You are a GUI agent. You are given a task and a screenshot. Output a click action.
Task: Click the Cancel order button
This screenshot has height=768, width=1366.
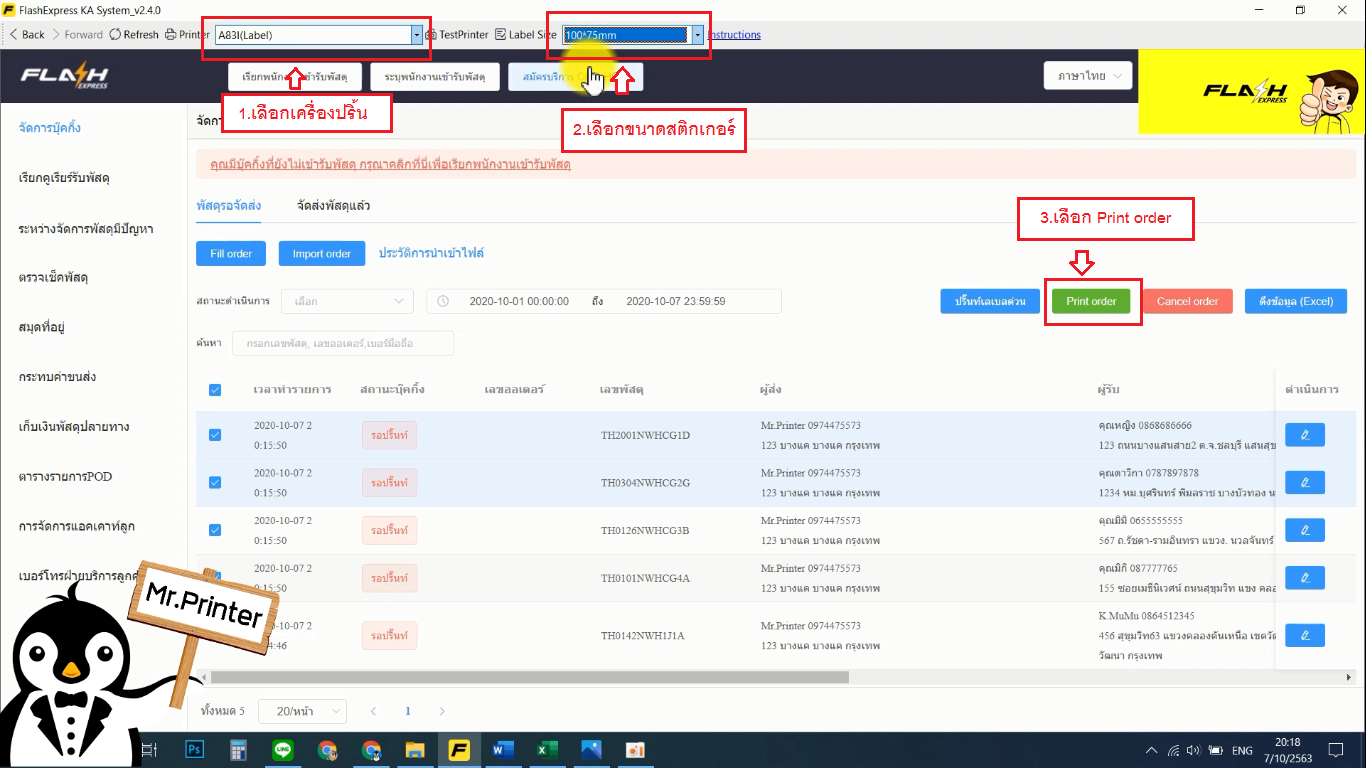[1187, 301]
